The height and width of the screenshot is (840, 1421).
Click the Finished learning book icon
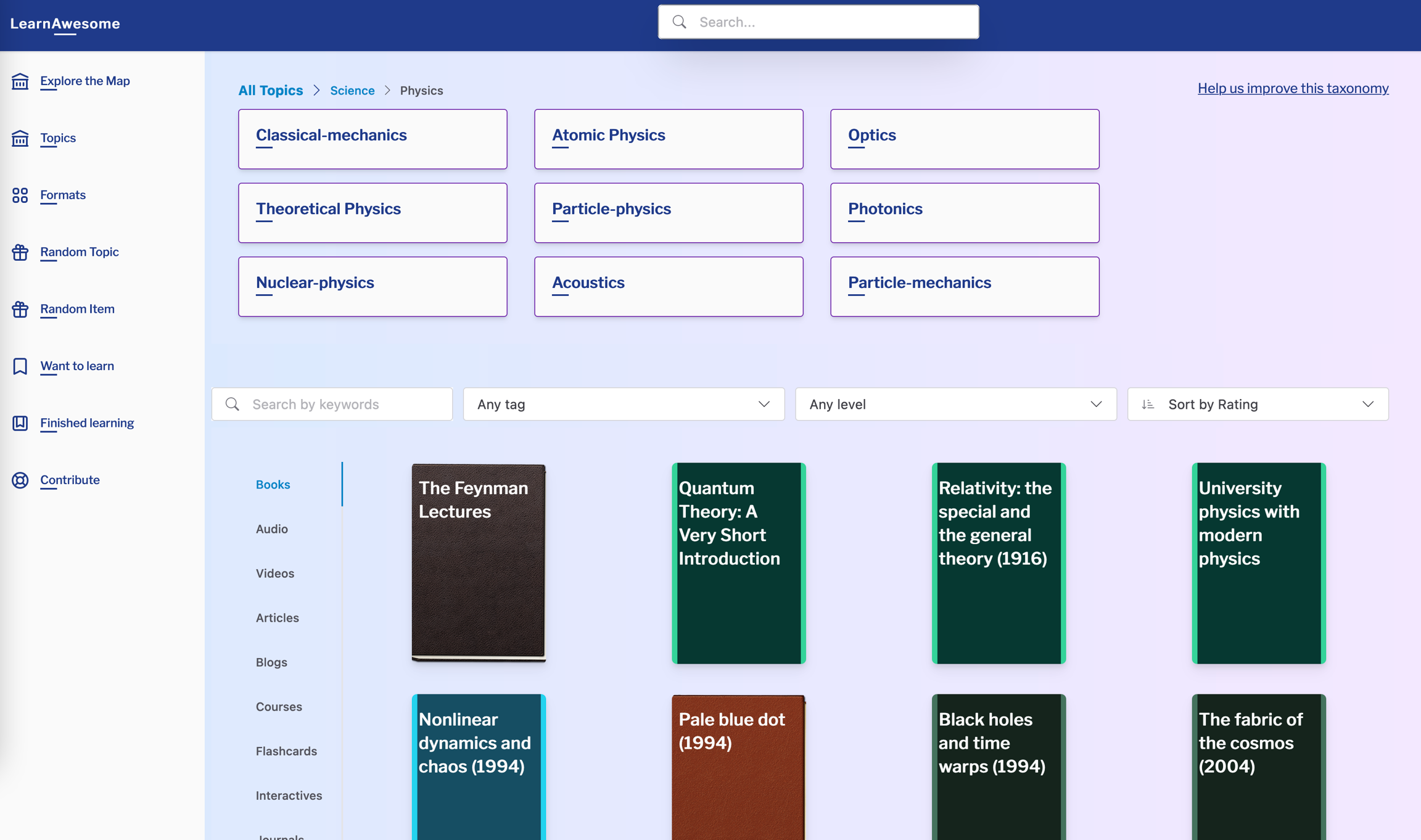click(x=20, y=423)
